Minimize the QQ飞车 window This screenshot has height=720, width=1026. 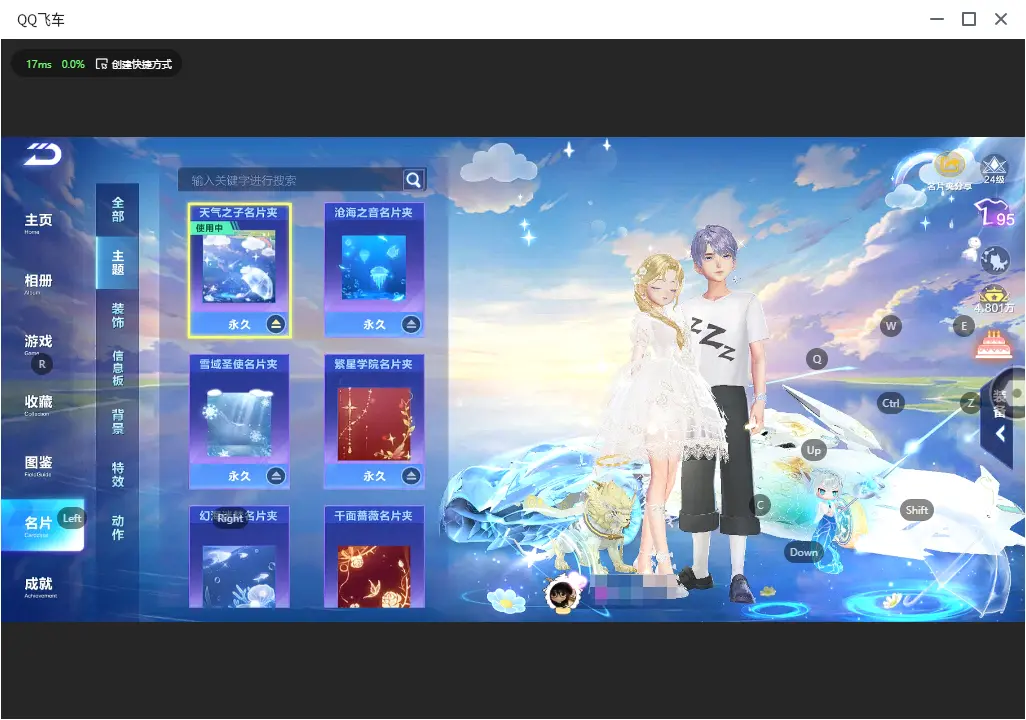[937, 19]
